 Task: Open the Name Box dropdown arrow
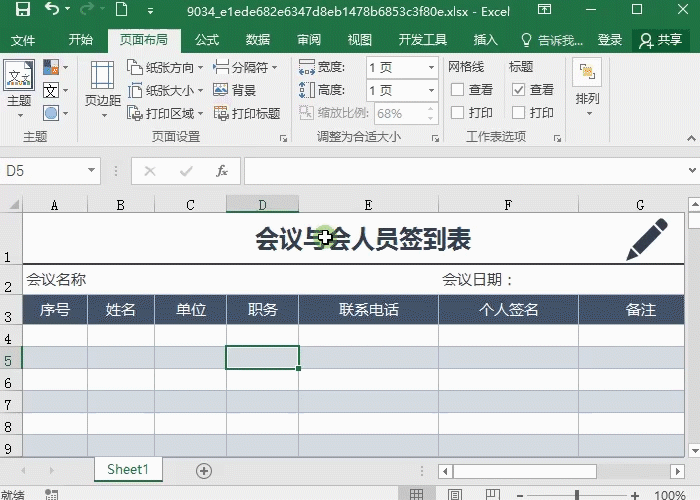coord(91,170)
